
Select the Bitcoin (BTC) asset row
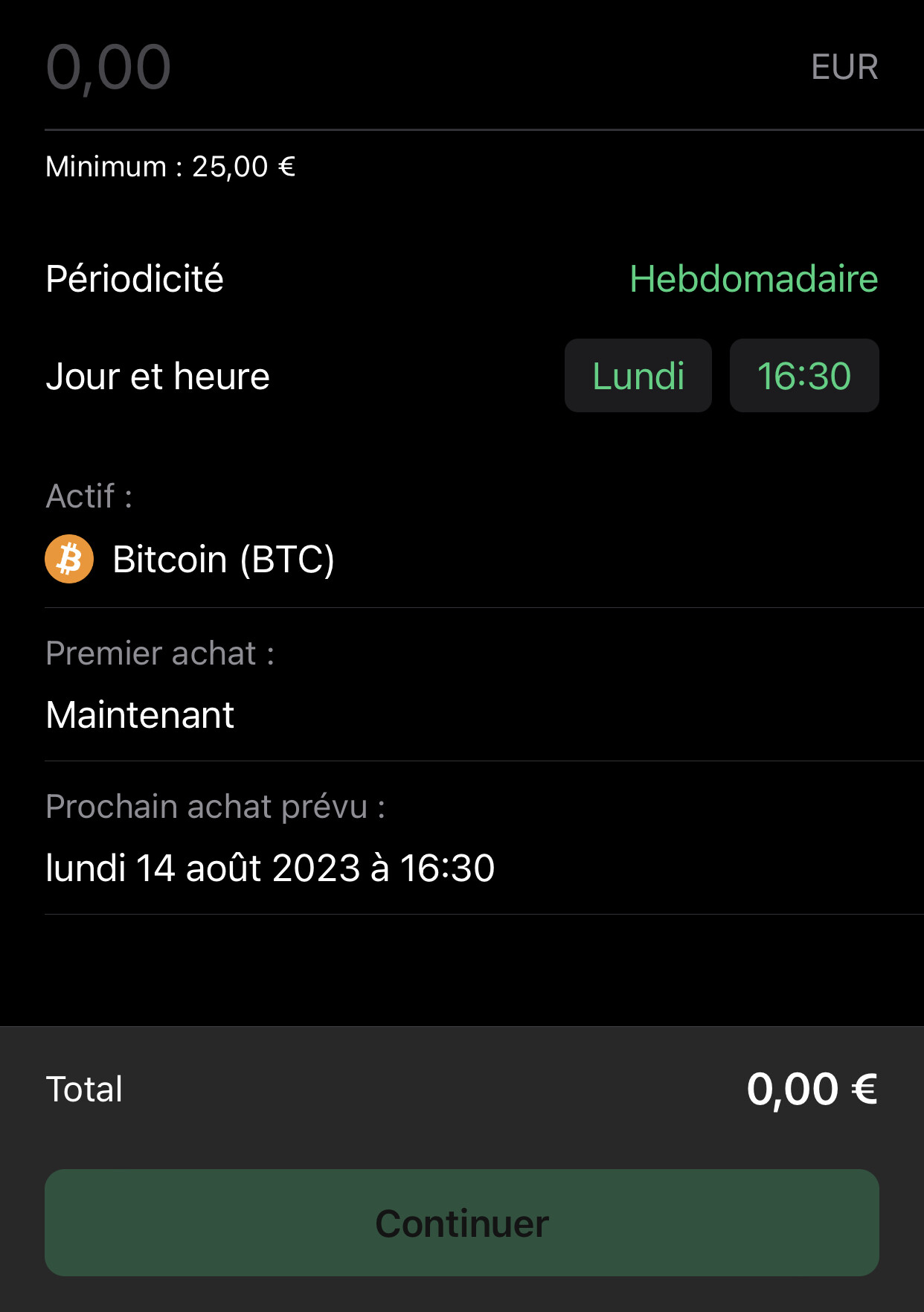tap(484, 559)
